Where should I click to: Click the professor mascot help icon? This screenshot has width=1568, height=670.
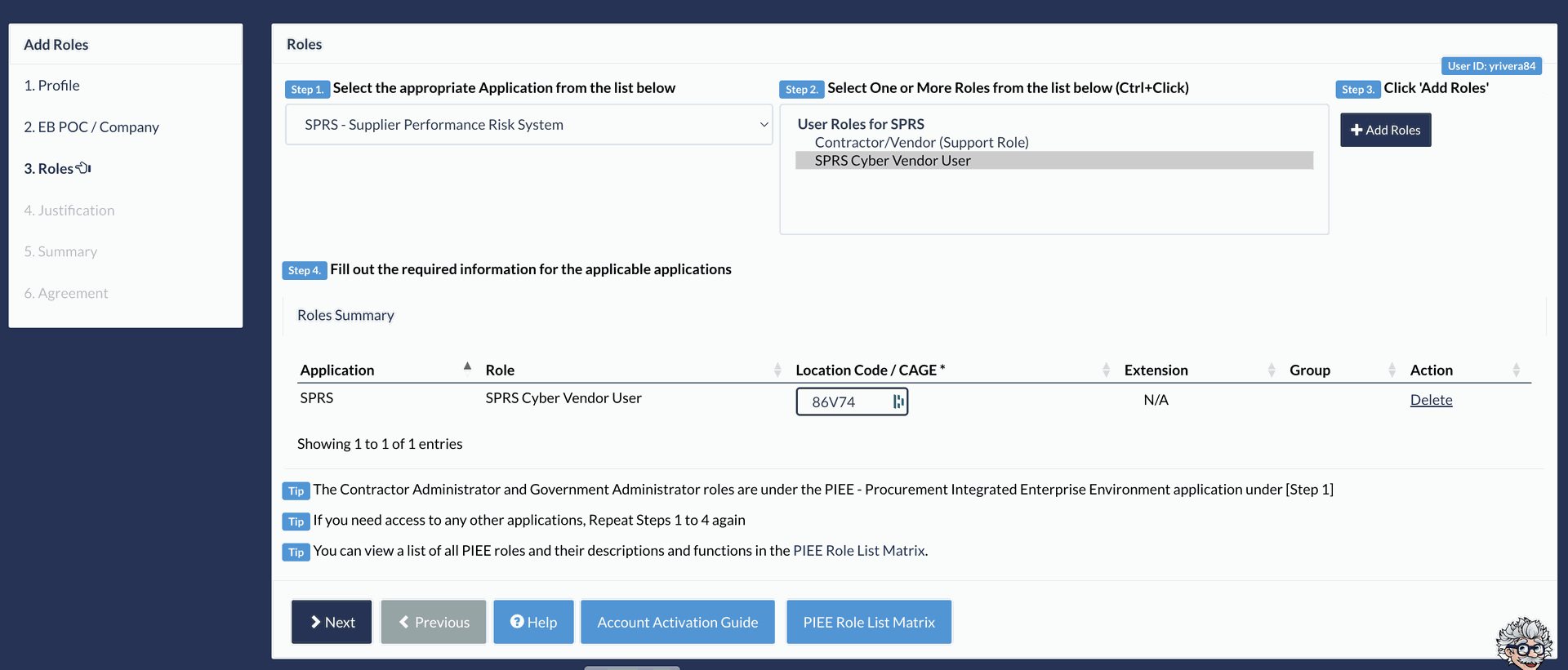(x=1523, y=643)
